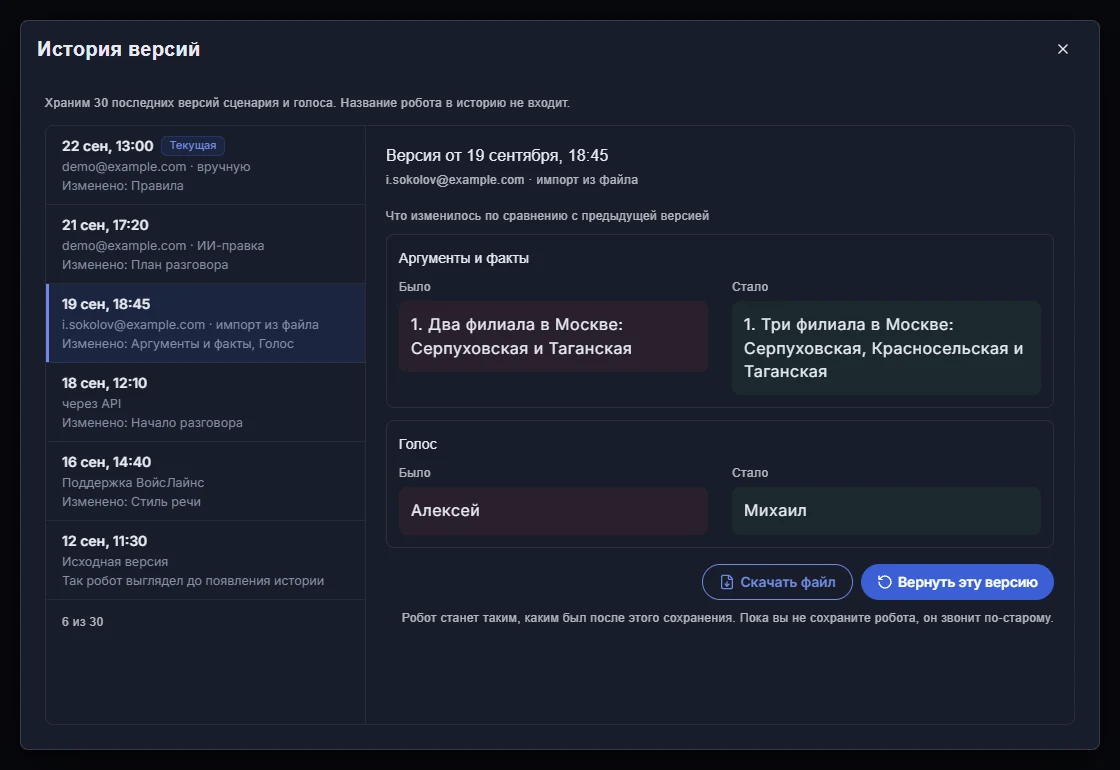Click the old voice value Алексей
The image size is (1120, 770).
(553, 511)
